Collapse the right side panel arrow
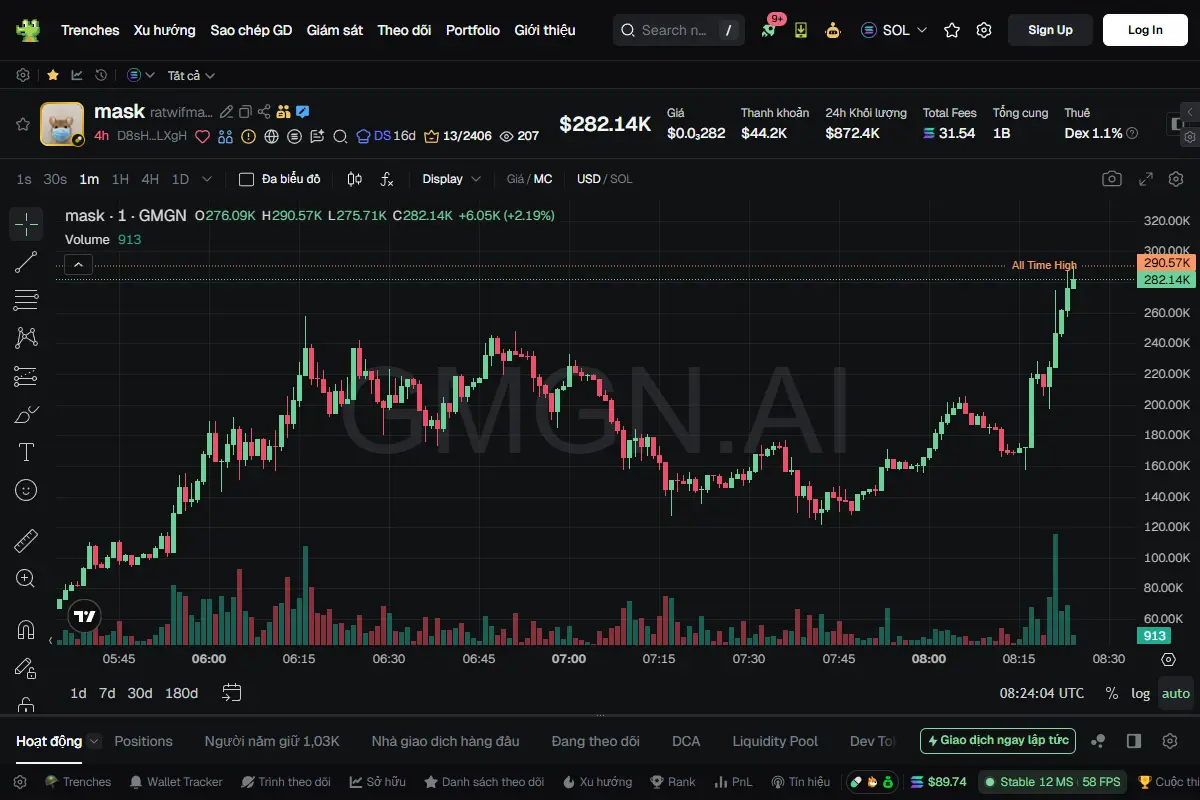 click(x=1189, y=112)
